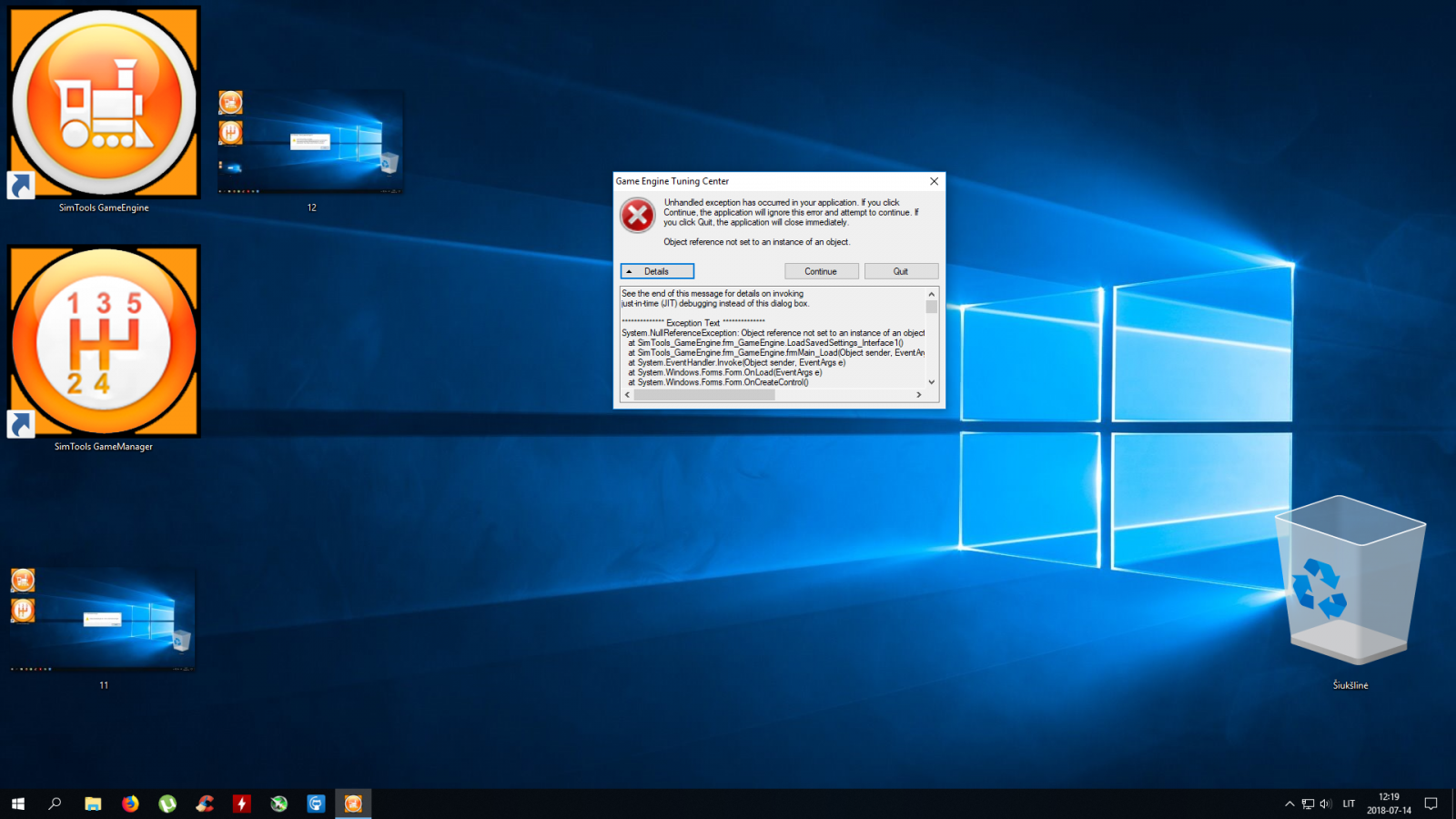Collapse the Details section in error dialog
The width and height of the screenshot is (1456, 819).
tap(657, 271)
